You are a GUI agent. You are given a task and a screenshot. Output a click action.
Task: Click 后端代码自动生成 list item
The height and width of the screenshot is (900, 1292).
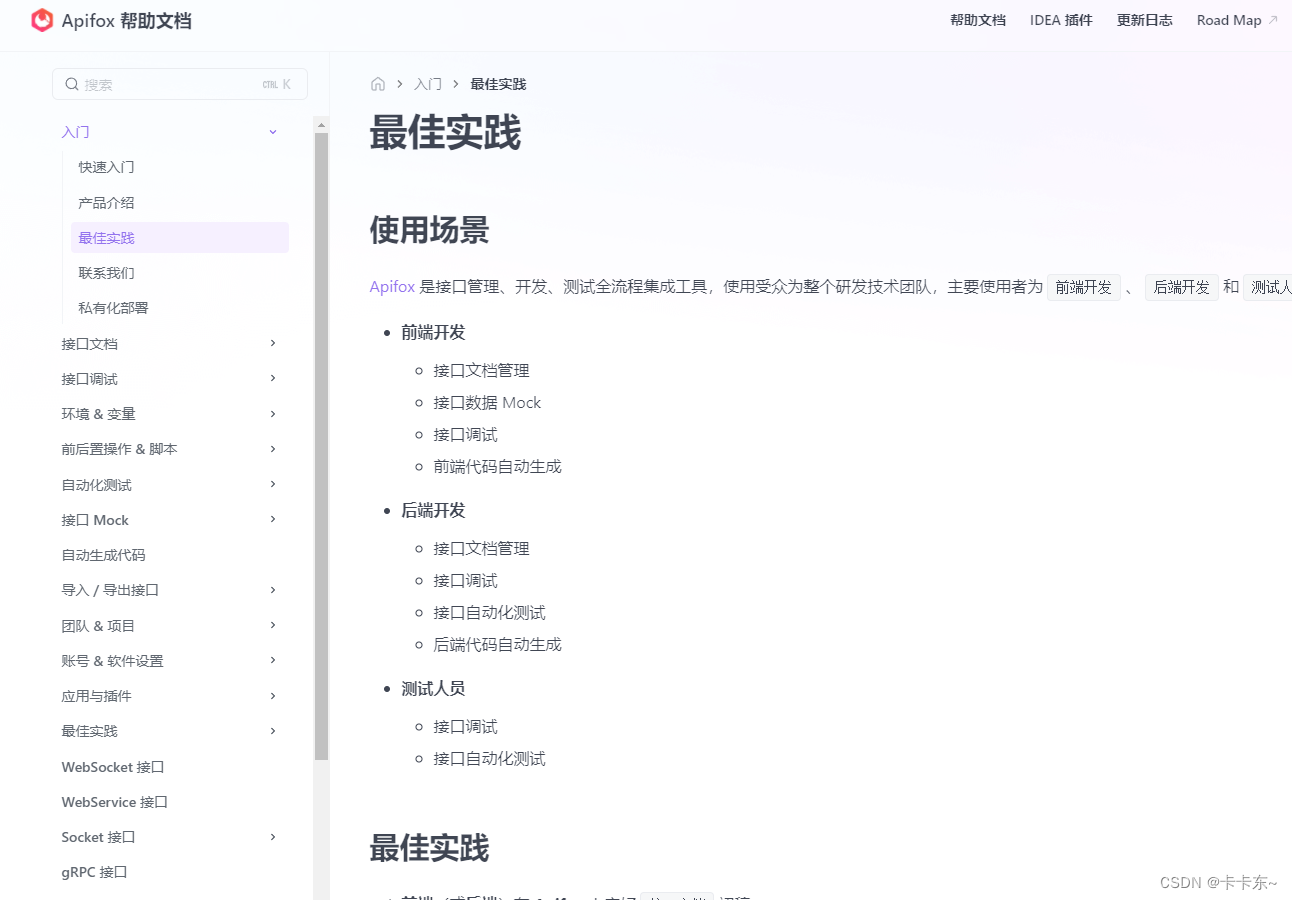click(x=497, y=644)
